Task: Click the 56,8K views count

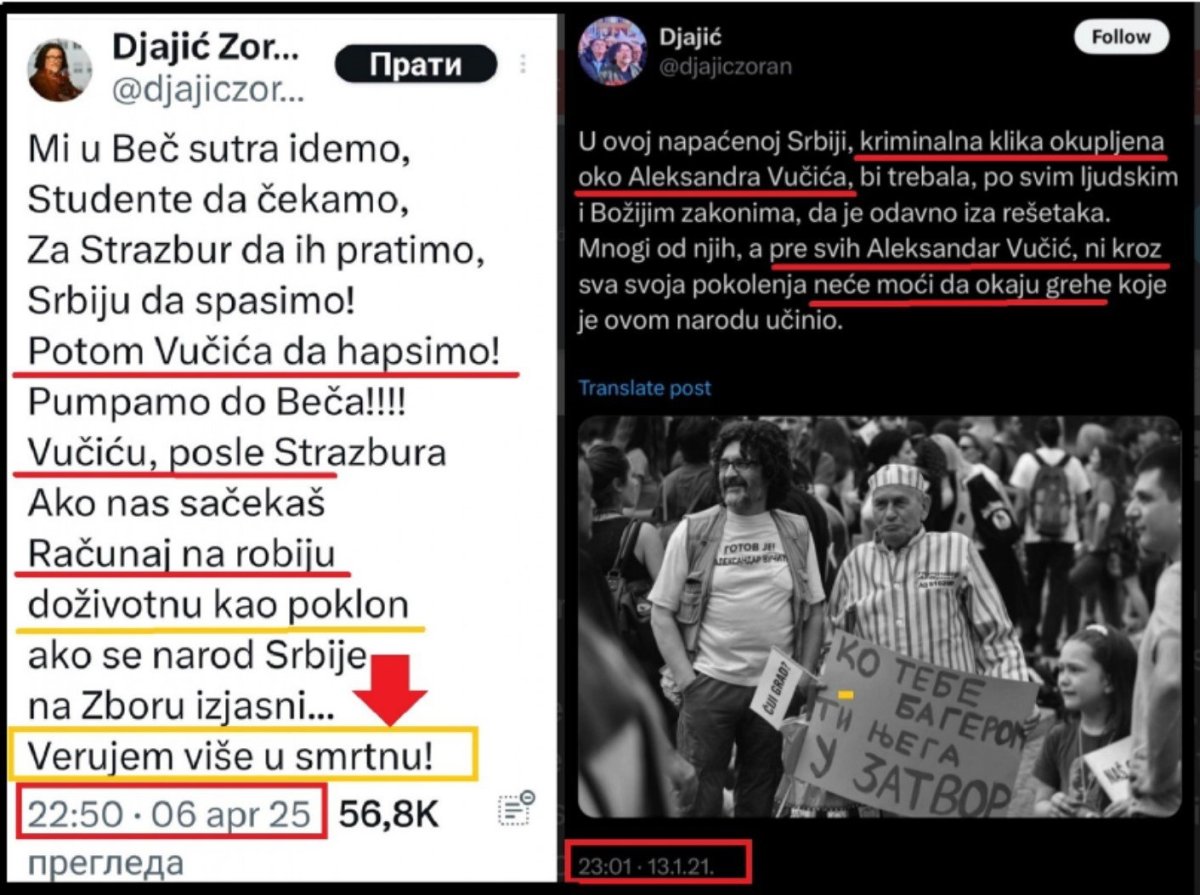Action: pos(389,814)
